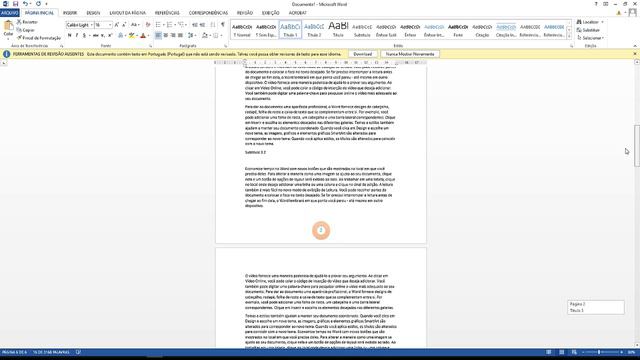This screenshot has width=640, height=360.
Task: Open the multilevel list dropdown
Action: [x=186, y=25]
